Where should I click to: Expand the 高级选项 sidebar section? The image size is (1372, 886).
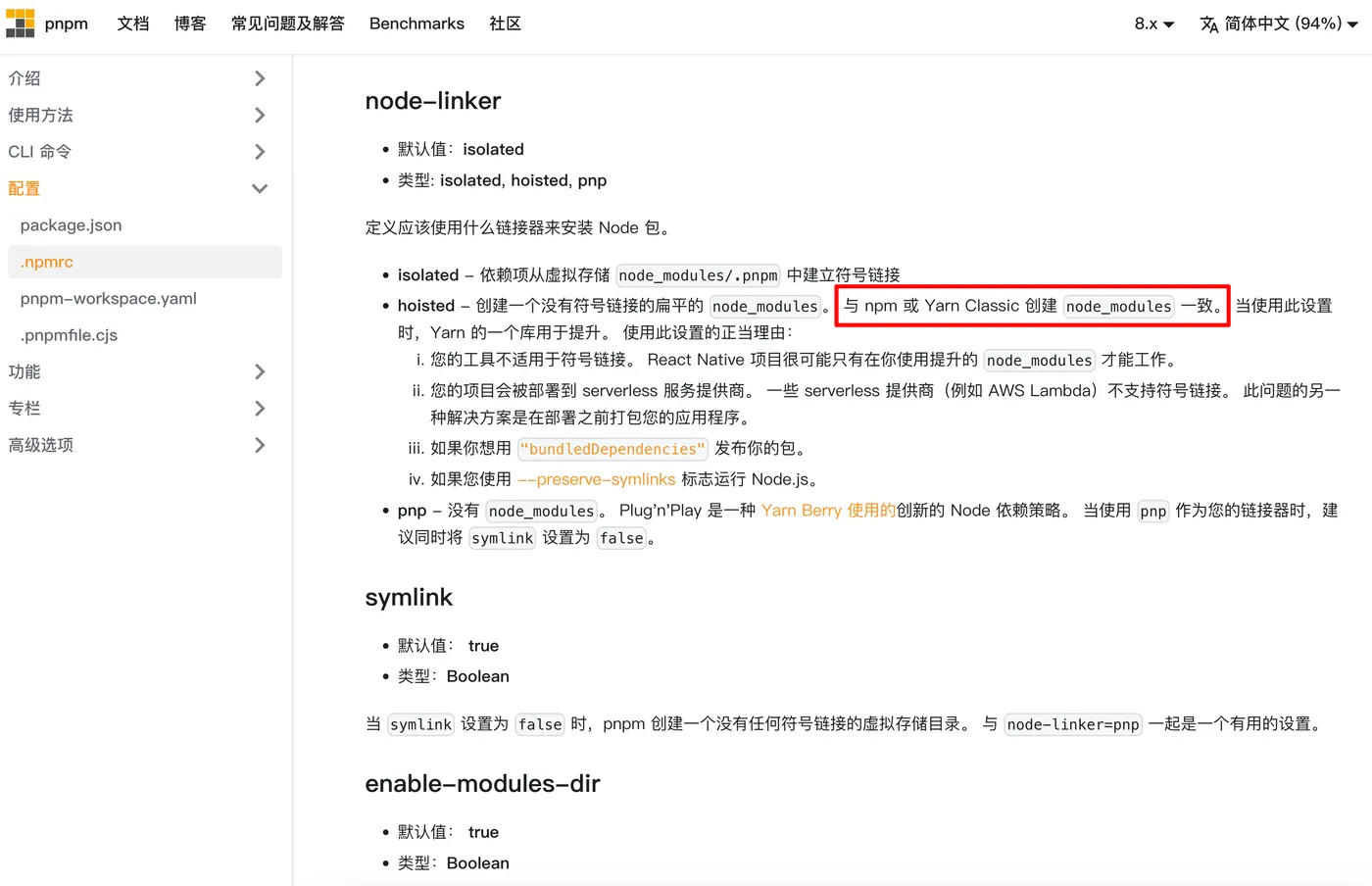tap(260, 445)
